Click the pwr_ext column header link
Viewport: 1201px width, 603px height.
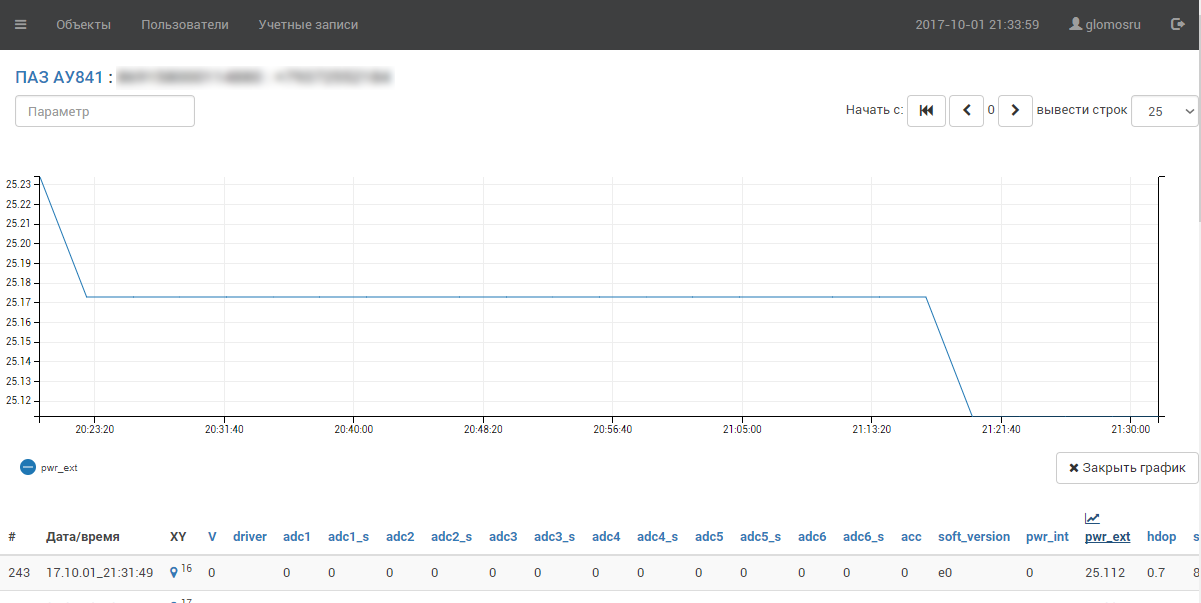pos(1107,537)
